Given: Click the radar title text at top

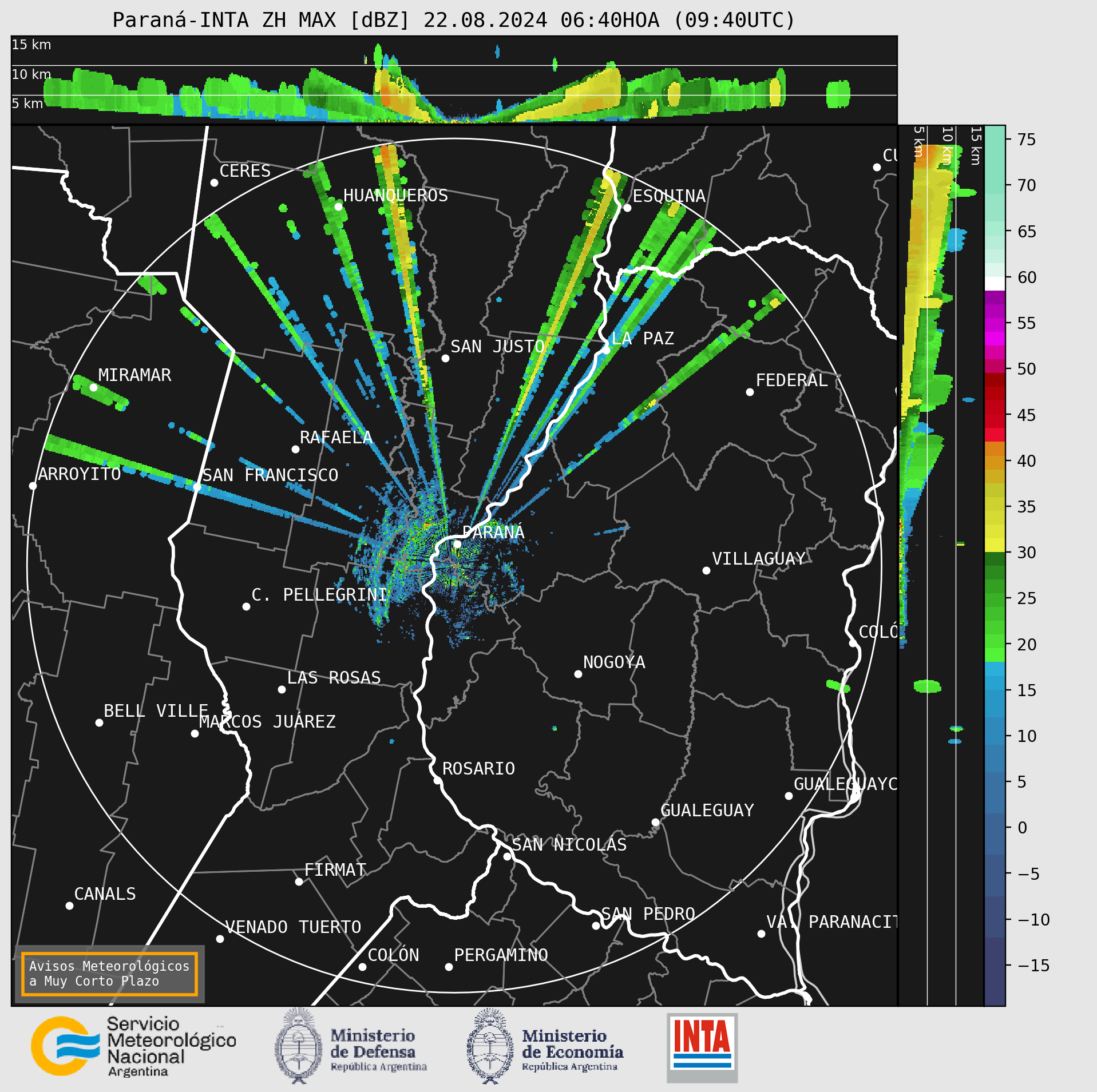Looking at the screenshot, I should [x=454, y=20].
